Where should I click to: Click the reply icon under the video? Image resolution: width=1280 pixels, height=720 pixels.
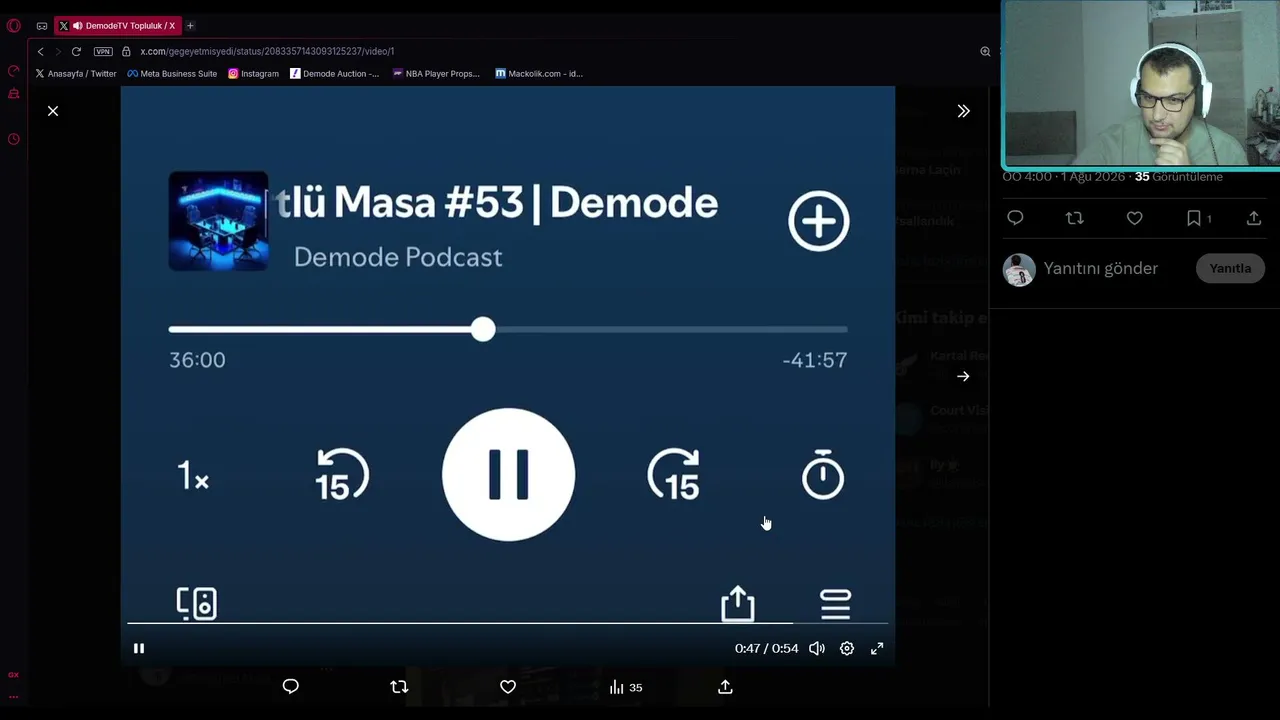[x=291, y=687]
